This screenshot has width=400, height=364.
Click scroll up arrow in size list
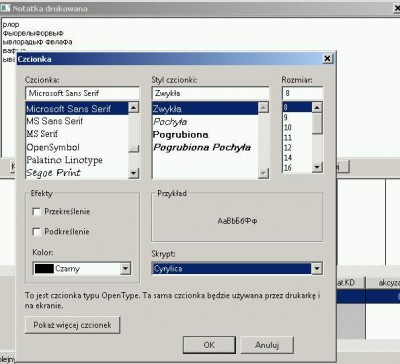(x=317, y=107)
